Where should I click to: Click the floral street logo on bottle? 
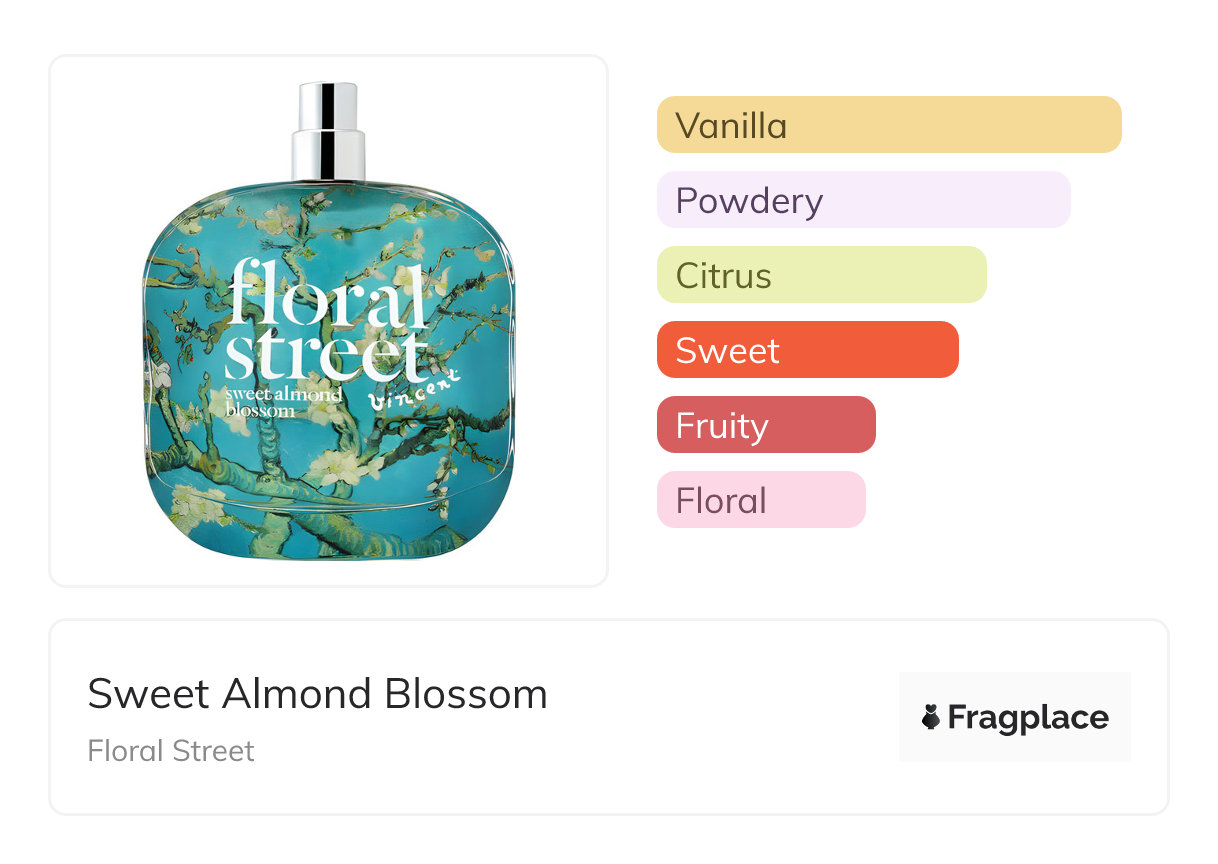pos(328,320)
